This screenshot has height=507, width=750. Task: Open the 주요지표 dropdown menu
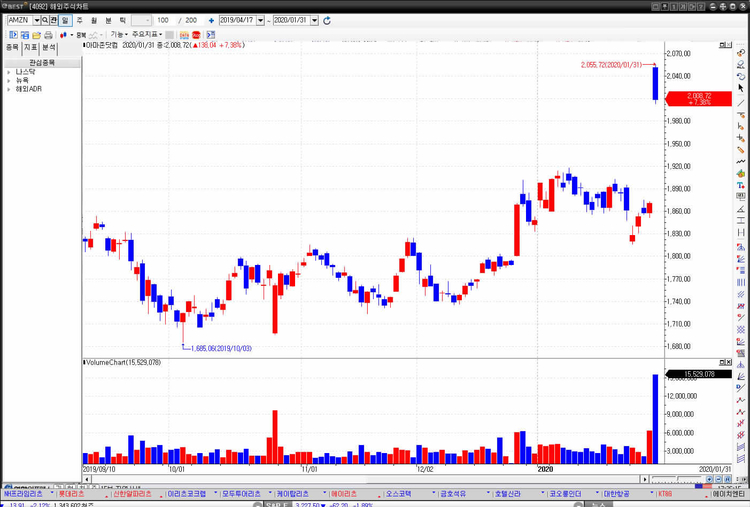[146, 34]
